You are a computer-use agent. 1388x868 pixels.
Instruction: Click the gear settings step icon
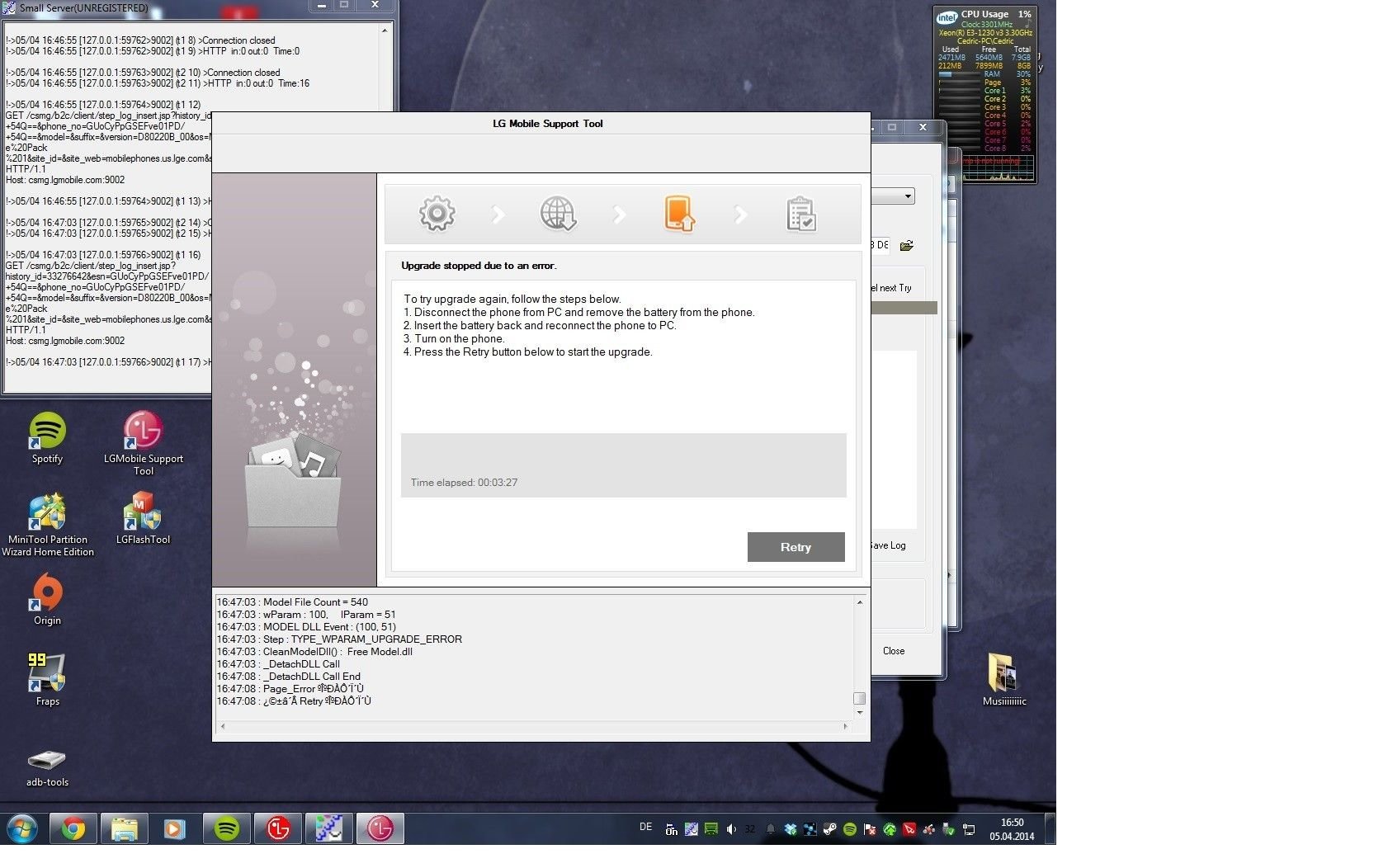pos(437,214)
